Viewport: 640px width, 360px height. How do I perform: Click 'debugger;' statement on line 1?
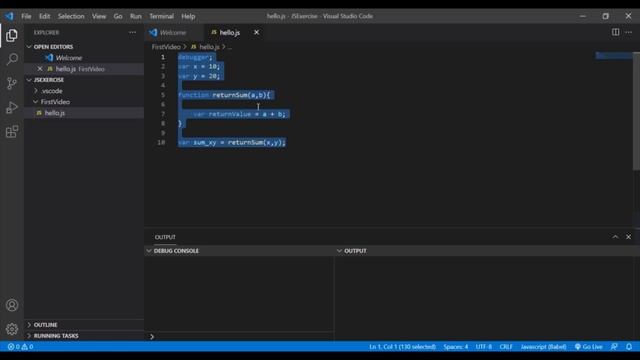coord(196,57)
